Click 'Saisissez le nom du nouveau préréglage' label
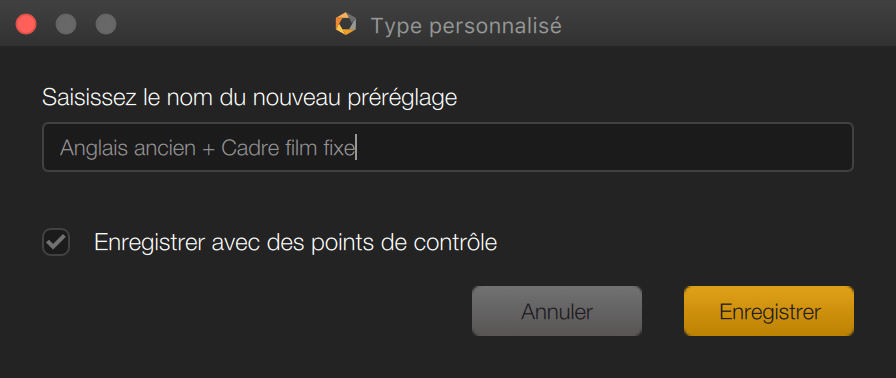Image resolution: width=896 pixels, height=378 pixels. [x=250, y=98]
